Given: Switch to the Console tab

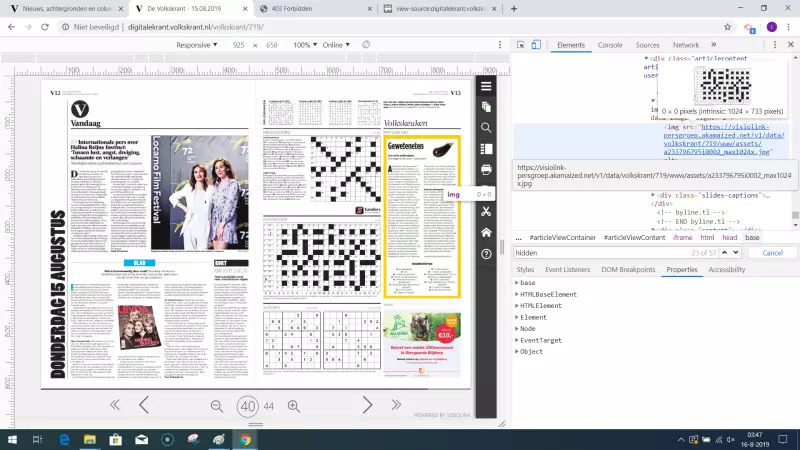Looking at the screenshot, I should coord(610,45).
